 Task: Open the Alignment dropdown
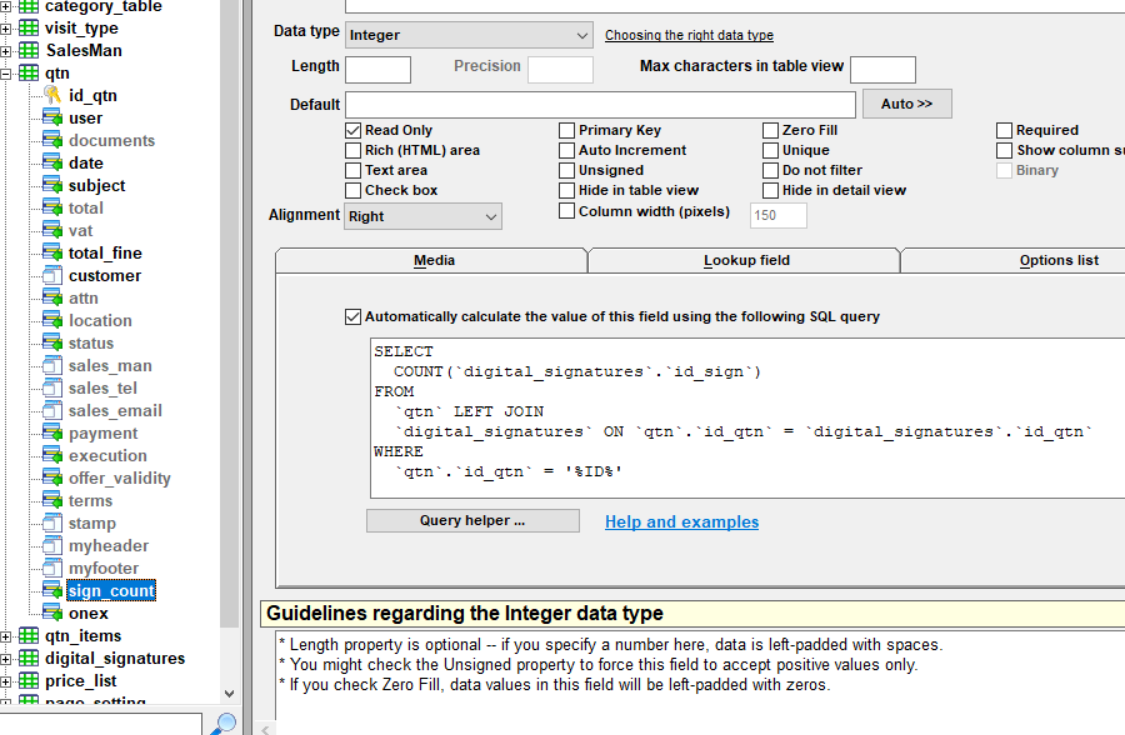(423, 216)
